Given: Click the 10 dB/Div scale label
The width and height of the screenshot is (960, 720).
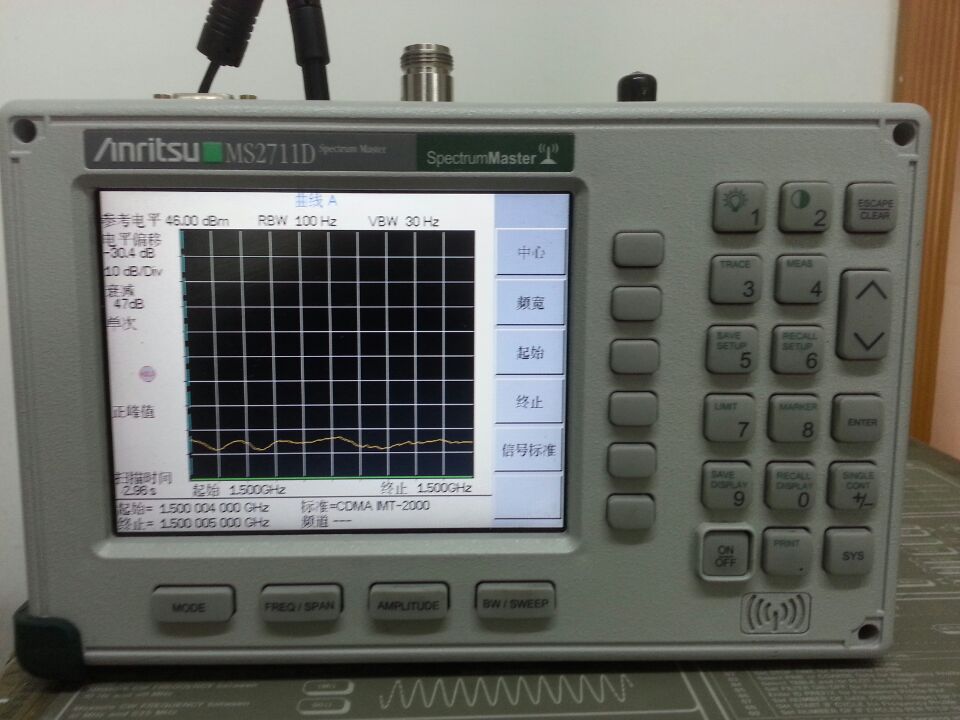Looking at the screenshot, I should click(133, 271).
